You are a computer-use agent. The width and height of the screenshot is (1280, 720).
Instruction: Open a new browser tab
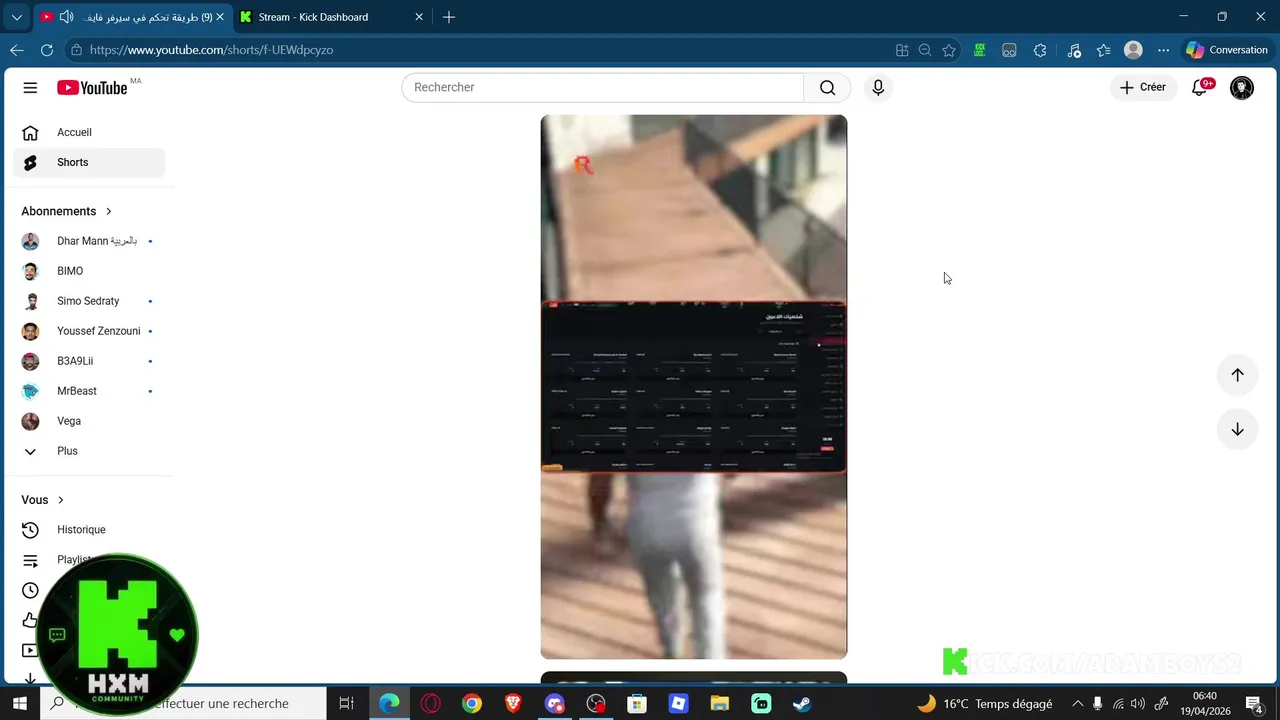point(449,17)
